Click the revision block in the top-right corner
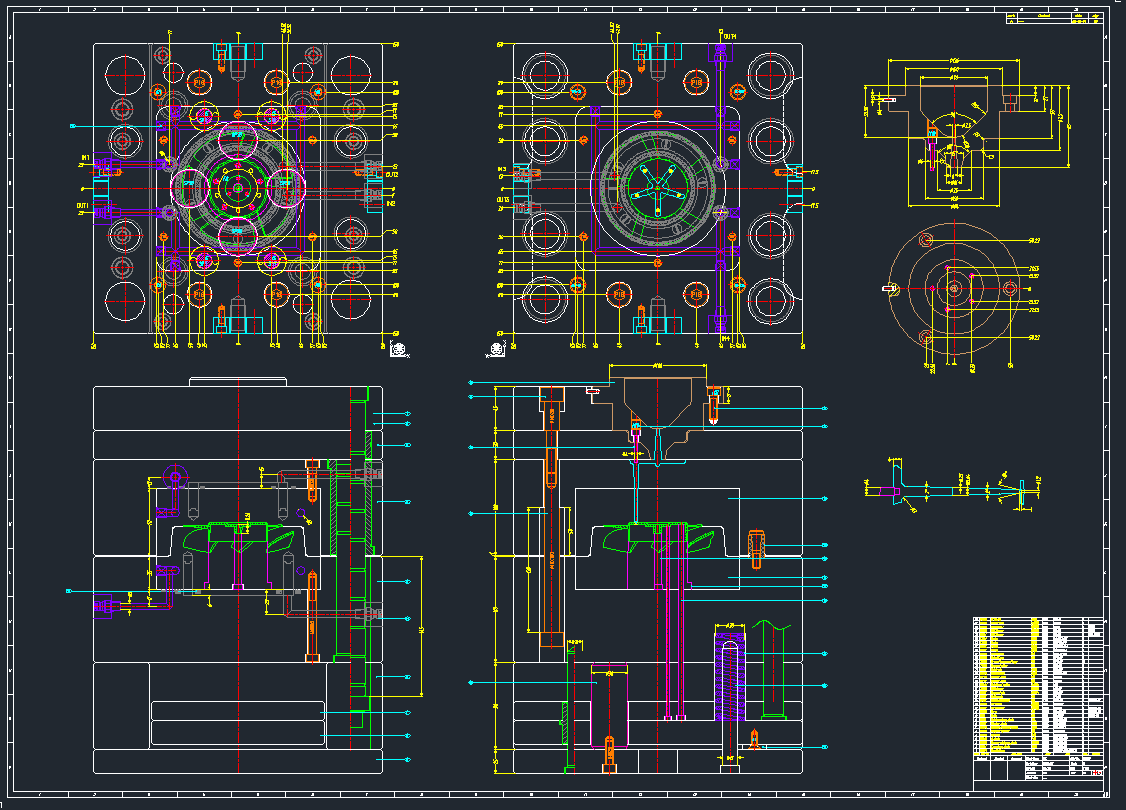This screenshot has width=1126, height=810. click(x=1054, y=18)
